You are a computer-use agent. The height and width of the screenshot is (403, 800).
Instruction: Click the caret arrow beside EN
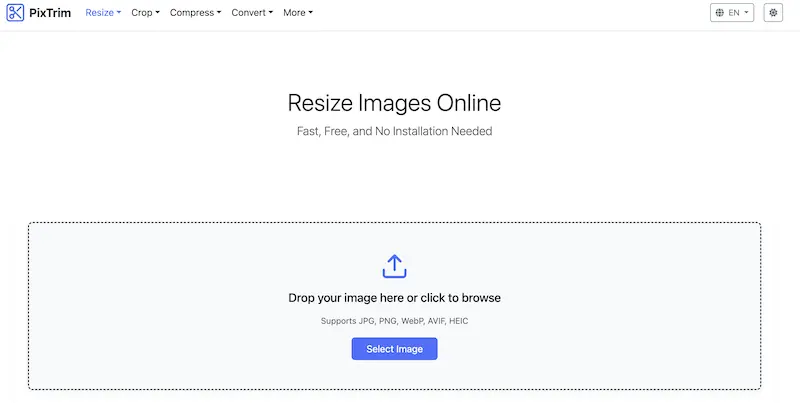pos(746,13)
